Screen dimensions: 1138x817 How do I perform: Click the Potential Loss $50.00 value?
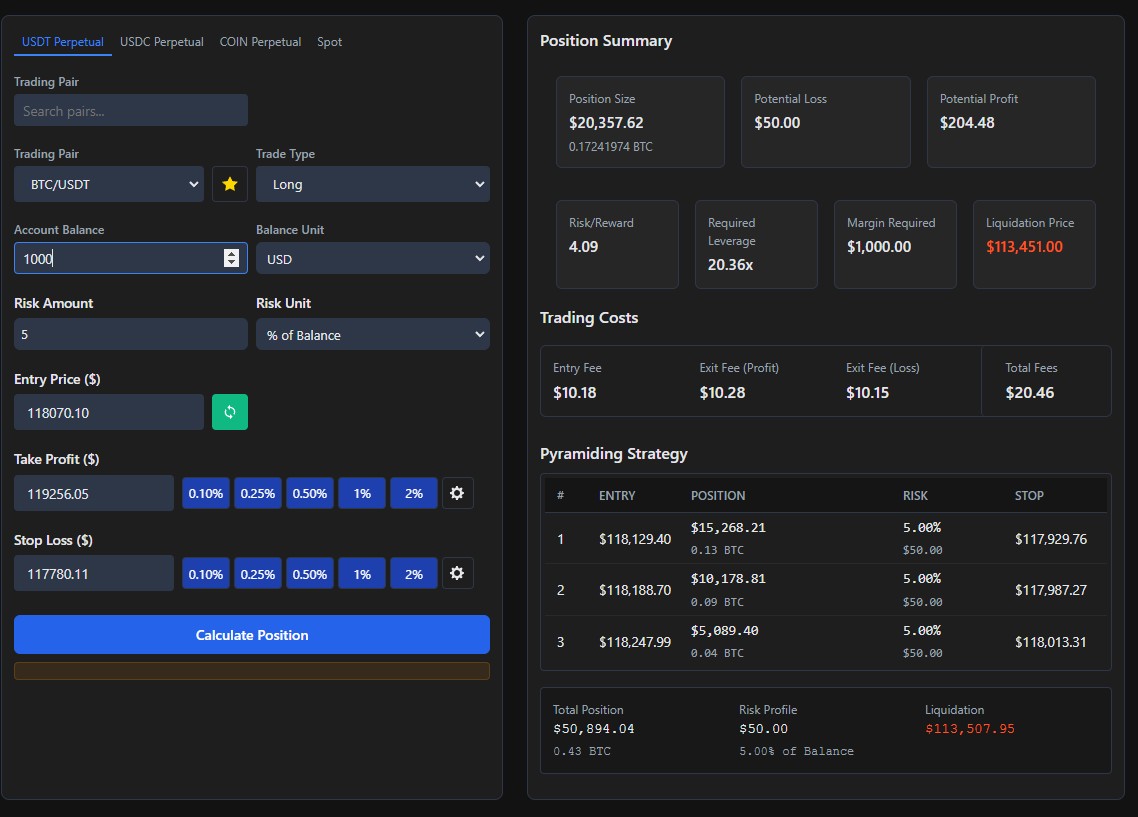pyautogui.click(x=777, y=123)
